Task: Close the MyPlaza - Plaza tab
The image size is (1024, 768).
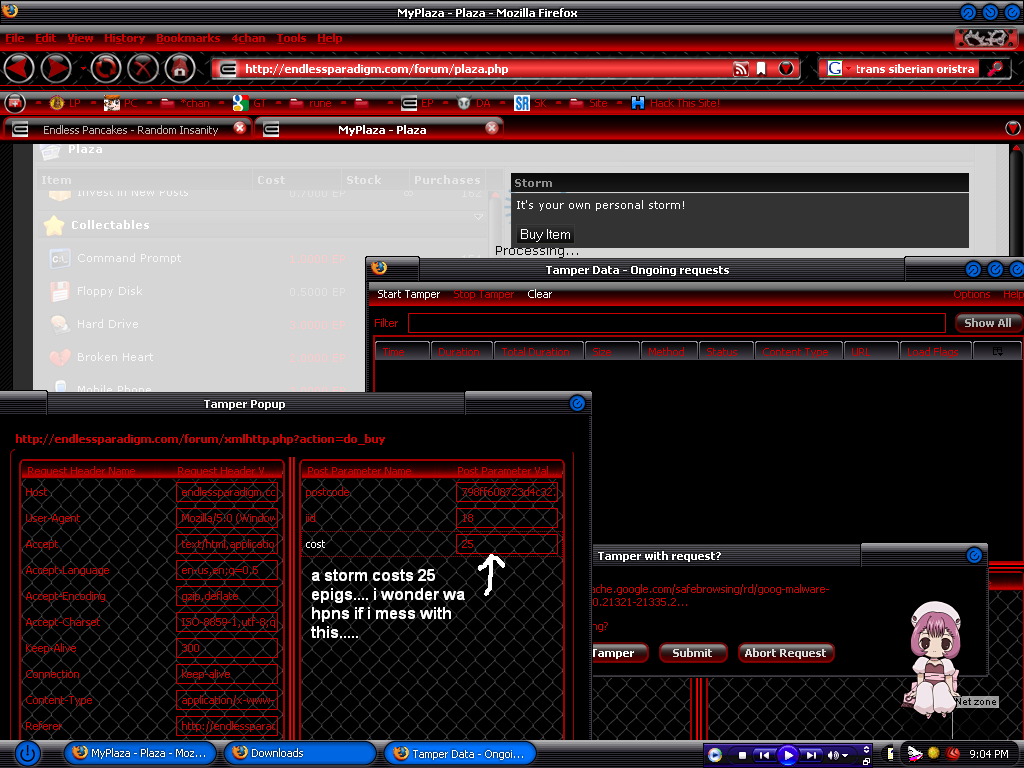Action: point(492,128)
